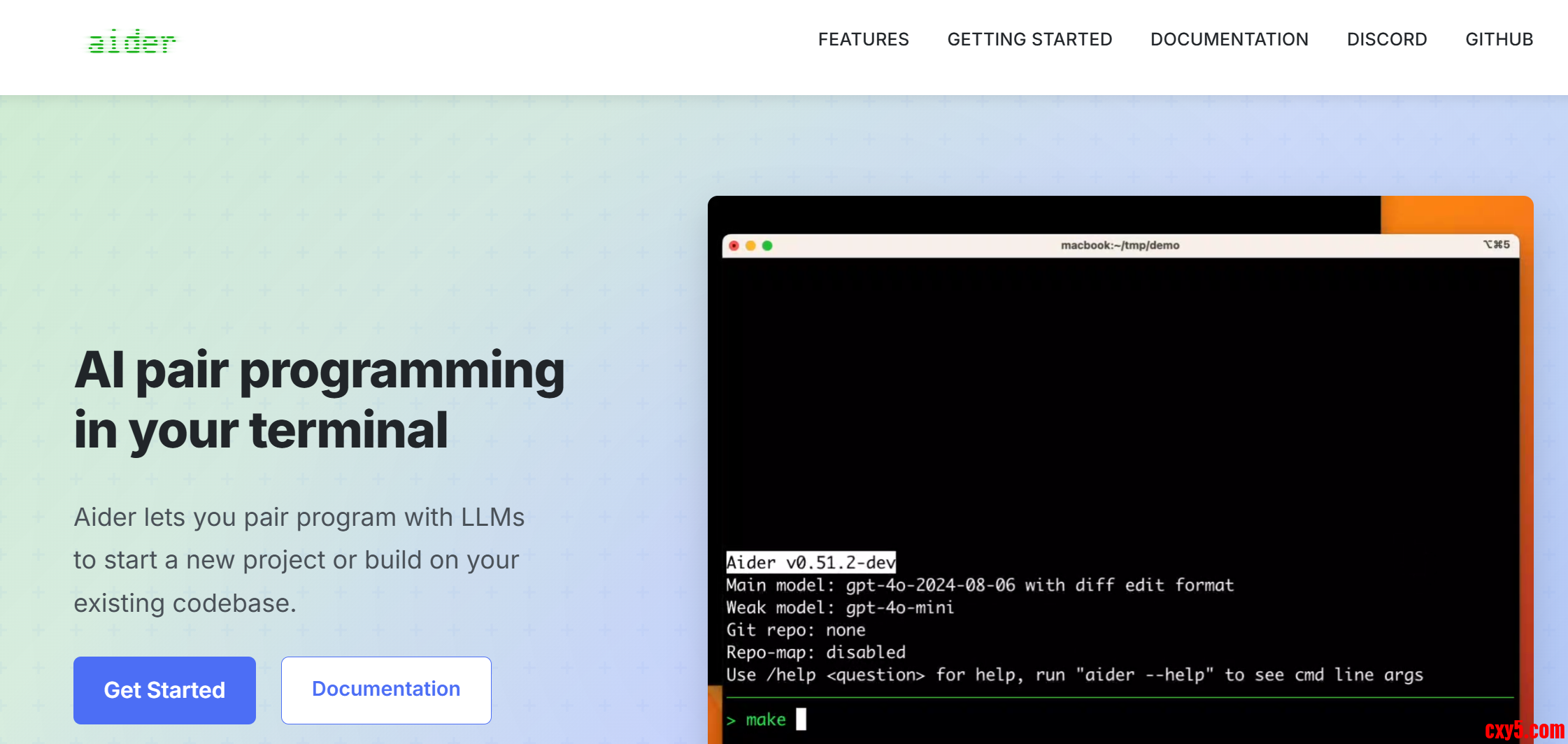Click the white Documentation button
This screenshot has width=1568, height=744.
[x=386, y=690]
